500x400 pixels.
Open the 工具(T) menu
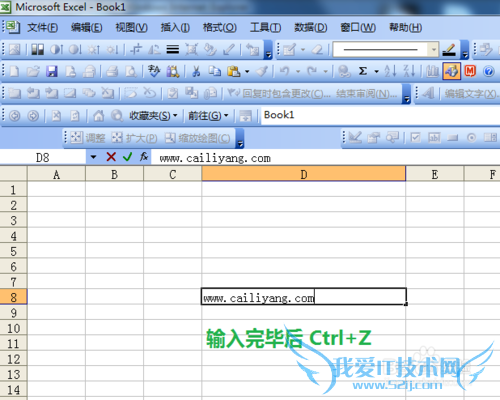coord(265,27)
